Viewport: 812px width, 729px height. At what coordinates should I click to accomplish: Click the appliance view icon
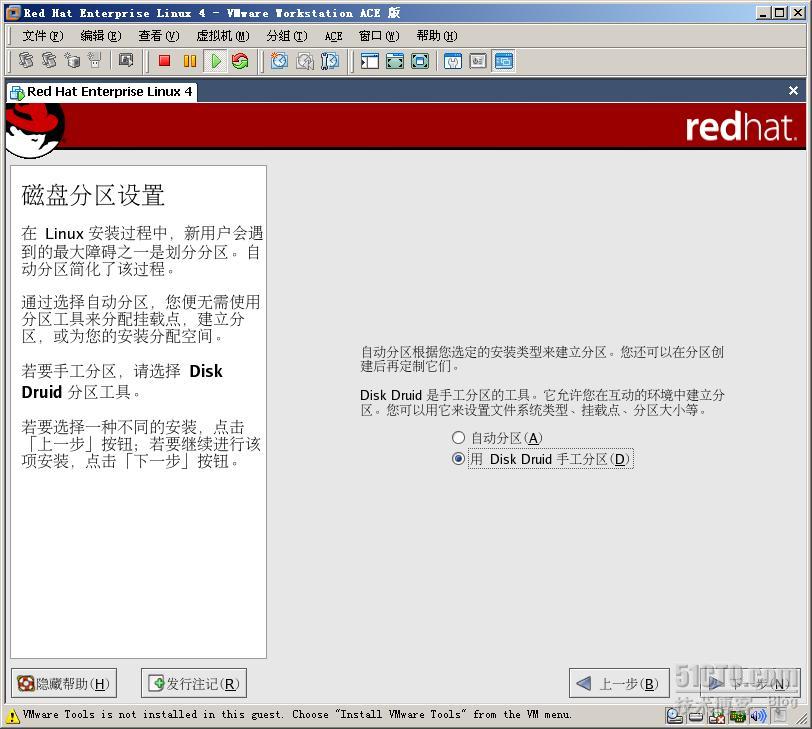point(477,61)
